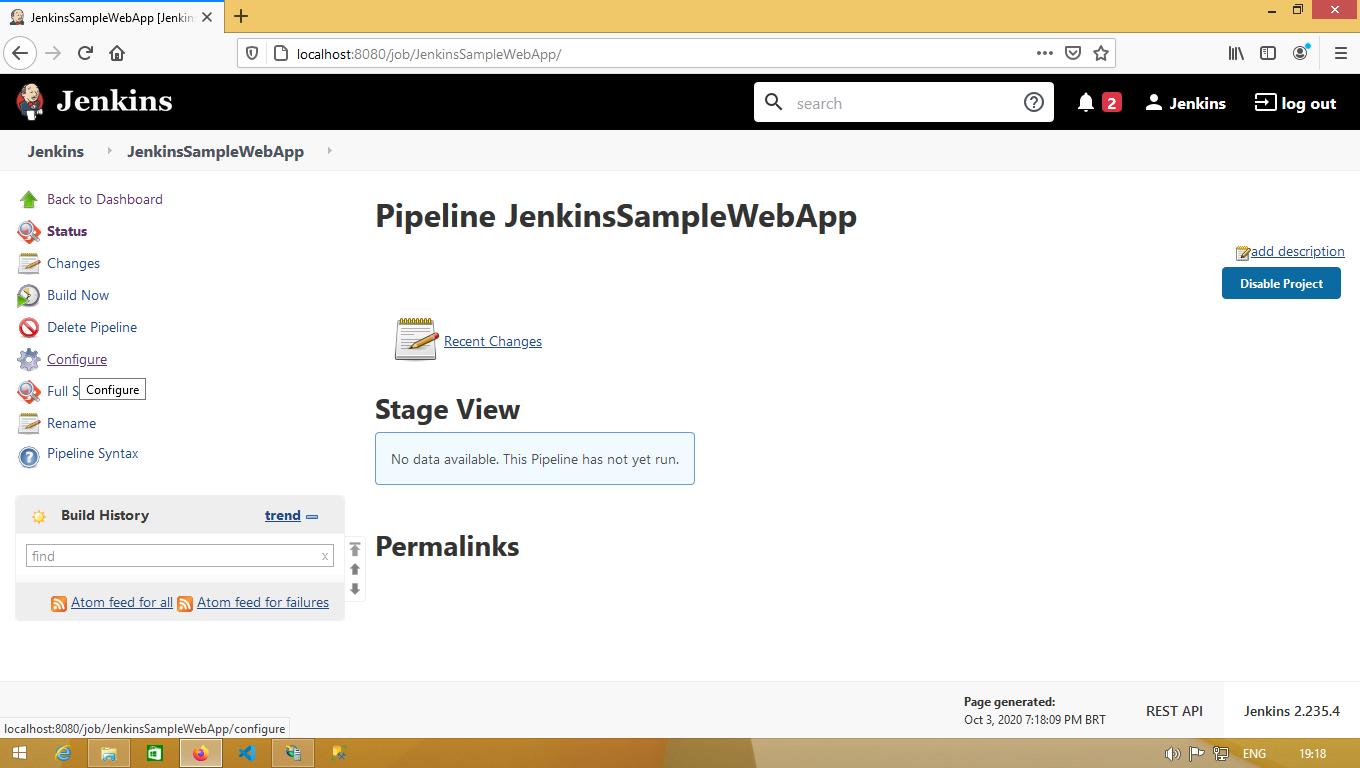Viewport: 1360px width, 768px height.
Task: Clear the build history find field
Action: point(324,556)
